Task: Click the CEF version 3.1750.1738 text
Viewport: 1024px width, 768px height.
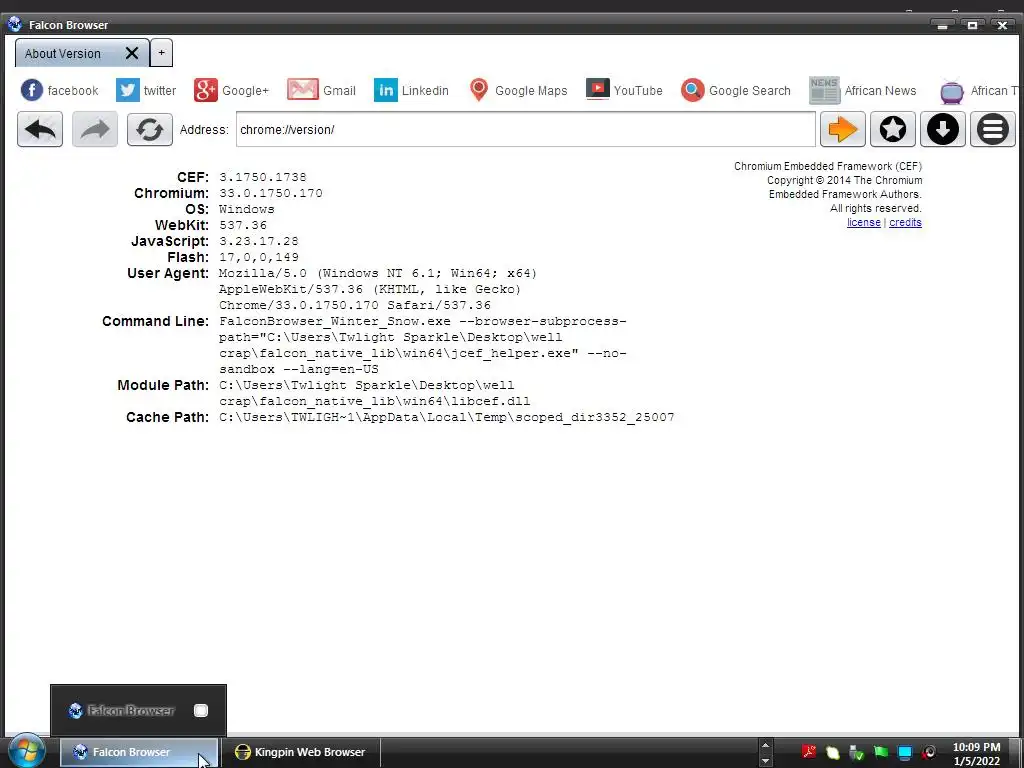Action: (x=263, y=177)
